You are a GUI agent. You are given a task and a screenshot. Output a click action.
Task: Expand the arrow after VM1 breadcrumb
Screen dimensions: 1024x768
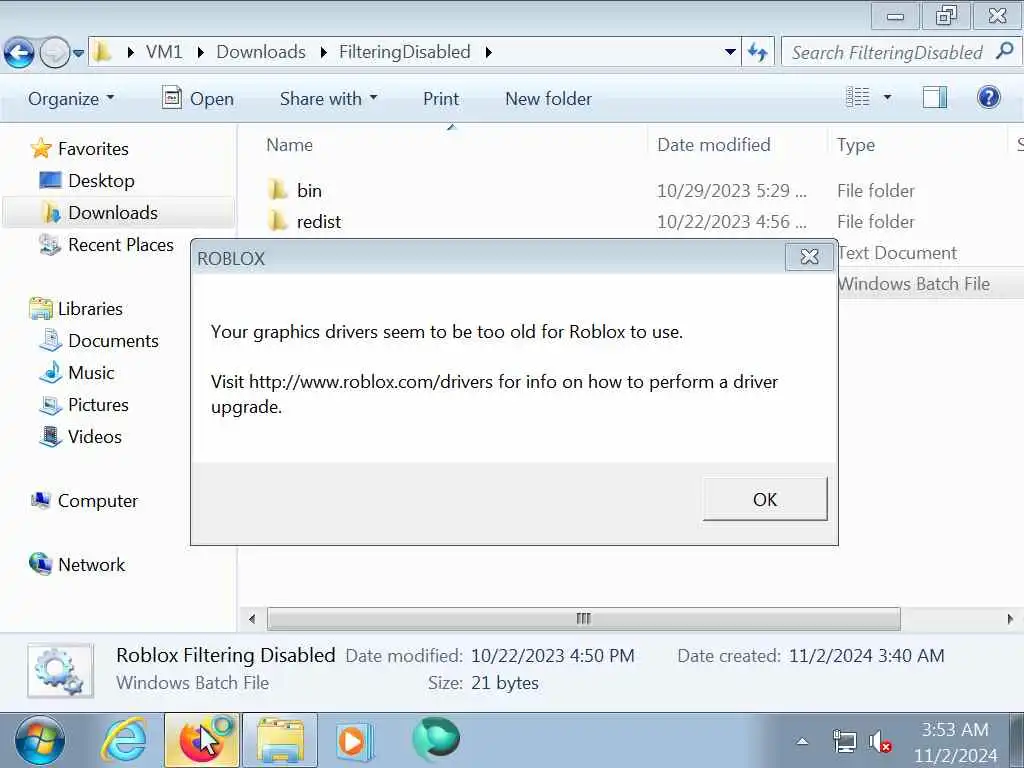pos(200,52)
